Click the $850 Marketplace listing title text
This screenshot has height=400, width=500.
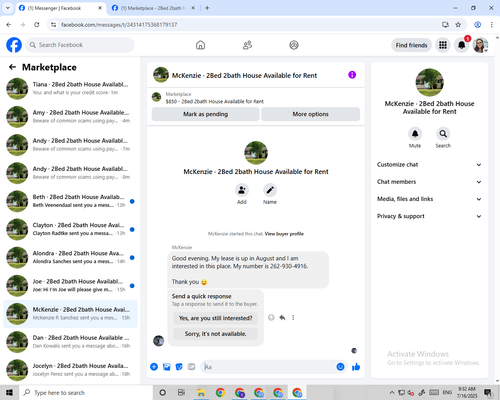coord(215,101)
